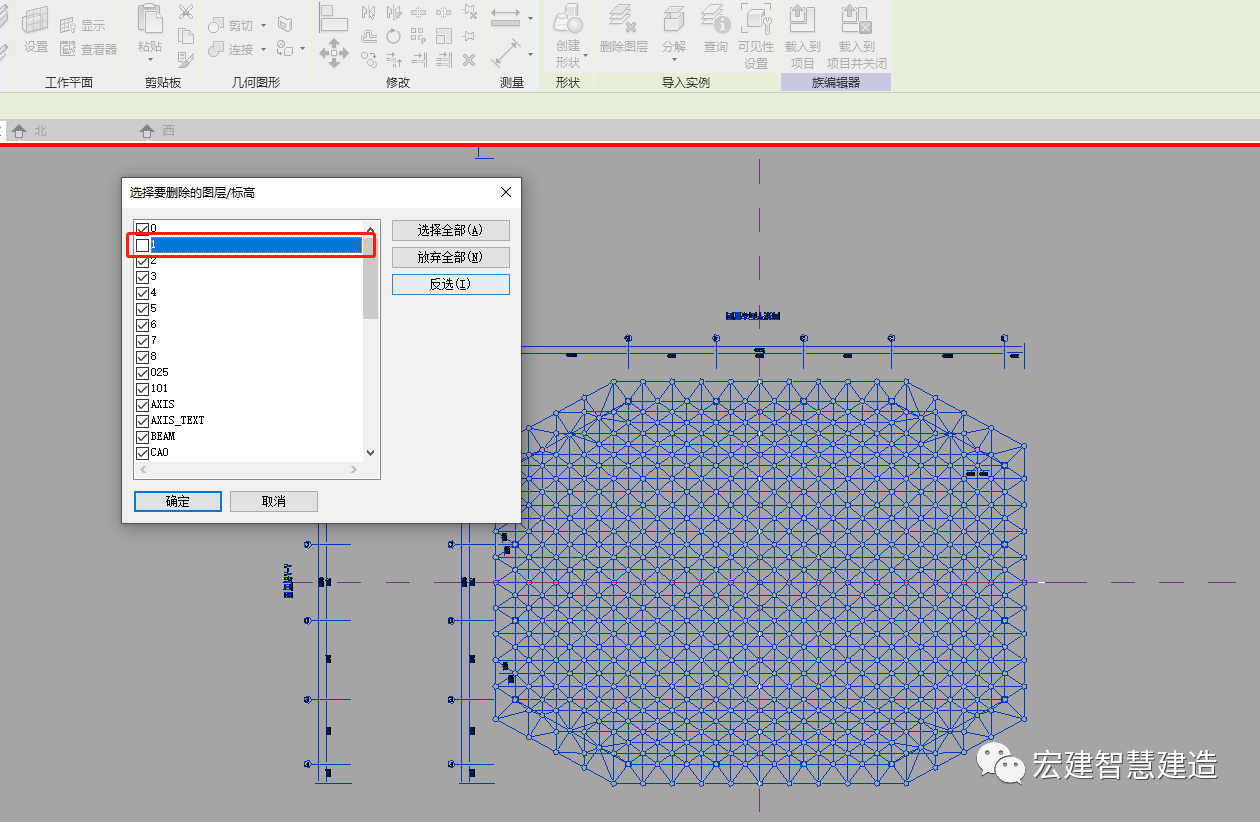Select the AXIS layer name
The width and height of the screenshot is (1260, 822).
(x=162, y=405)
